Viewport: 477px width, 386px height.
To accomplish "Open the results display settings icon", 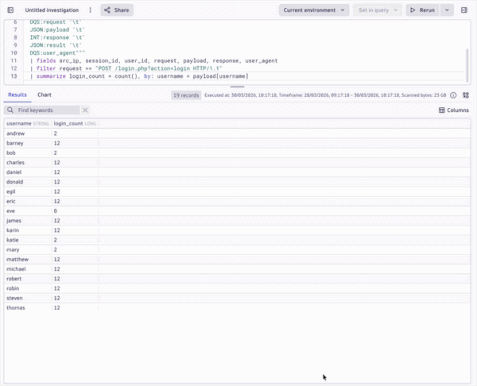I will (x=466, y=95).
